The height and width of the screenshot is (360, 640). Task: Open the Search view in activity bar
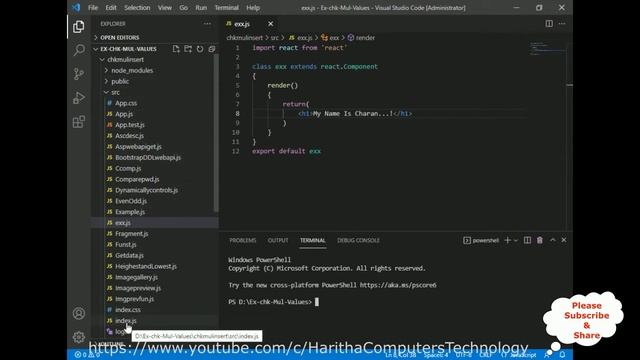coord(79,50)
